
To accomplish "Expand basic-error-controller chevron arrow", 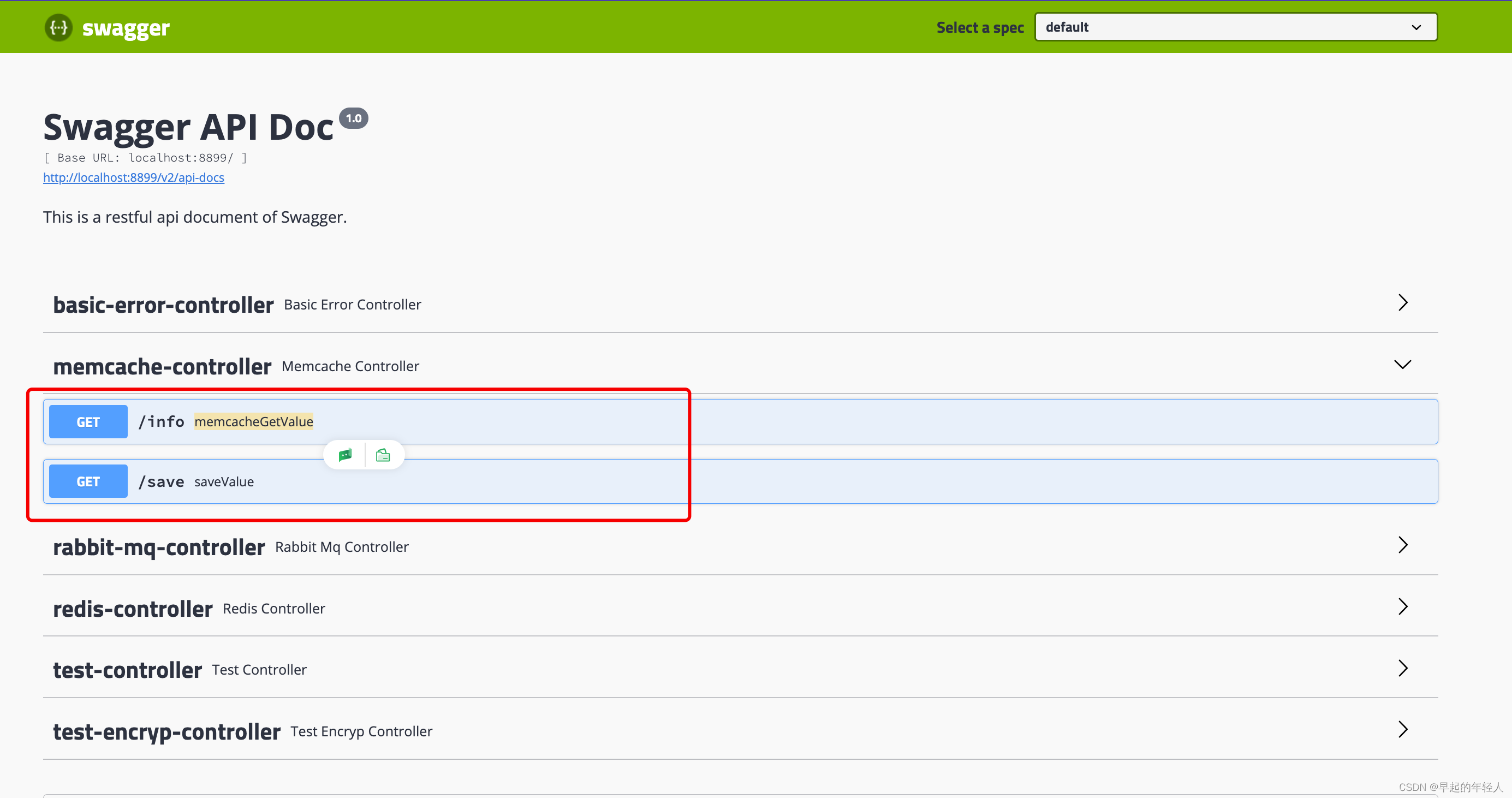I will click(x=1403, y=303).
